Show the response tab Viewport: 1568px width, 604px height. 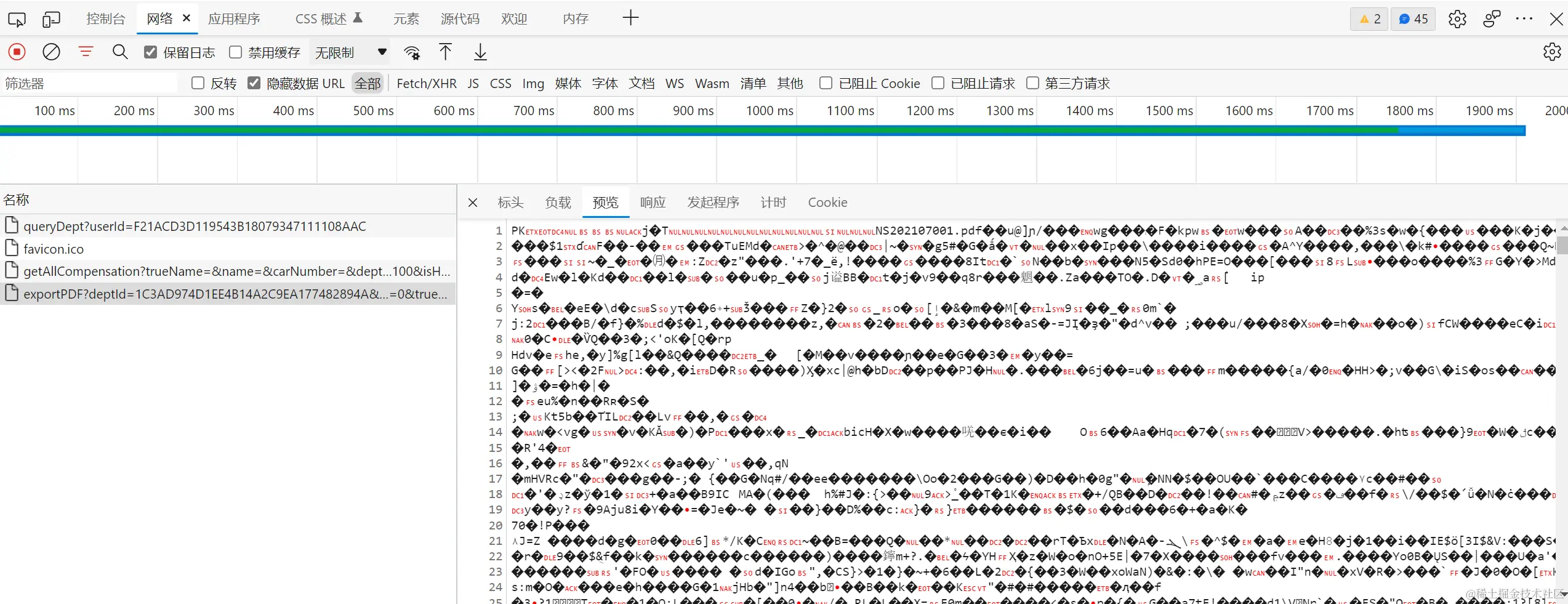653,203
